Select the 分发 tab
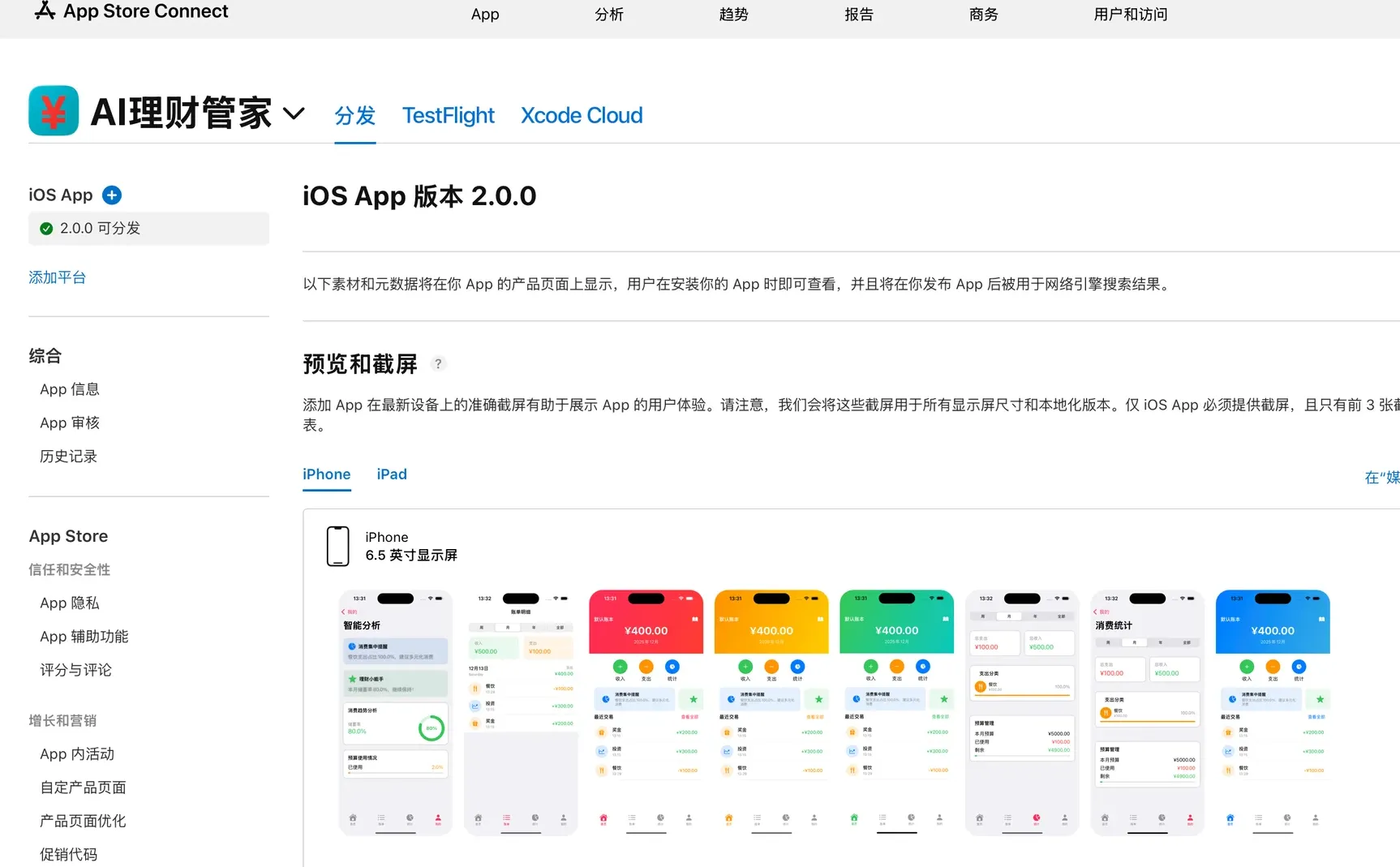The width and height of the screenshot is (1400, 867). point(354,116)
